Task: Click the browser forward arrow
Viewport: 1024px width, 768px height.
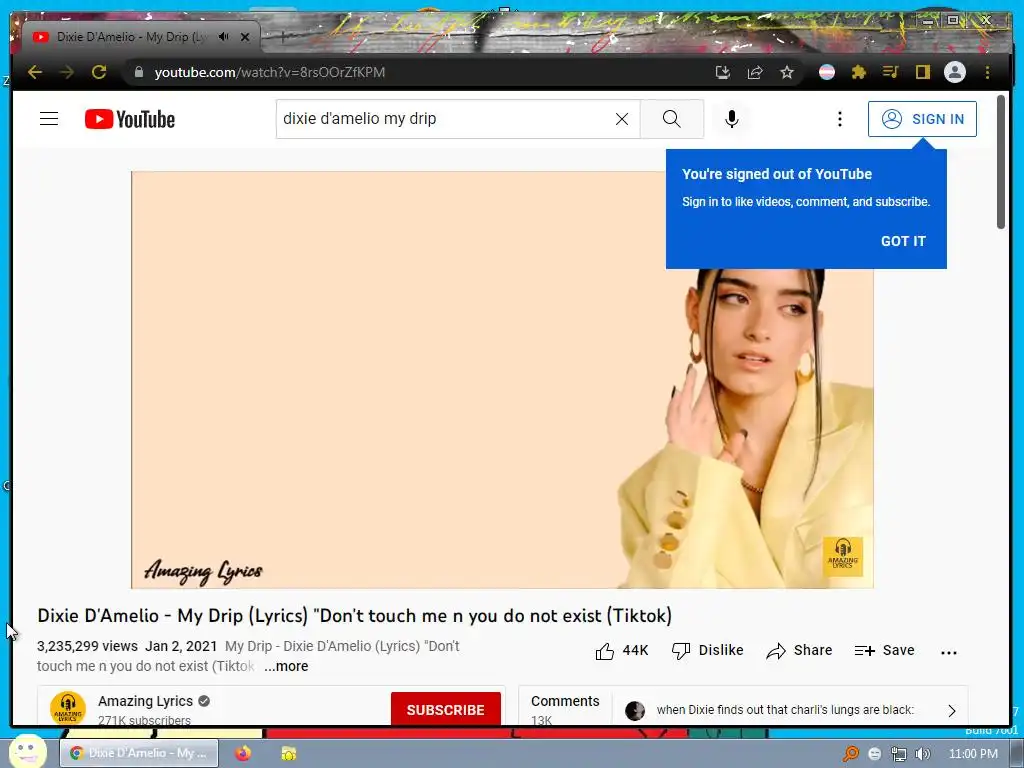Action: (x=67, y=72)
